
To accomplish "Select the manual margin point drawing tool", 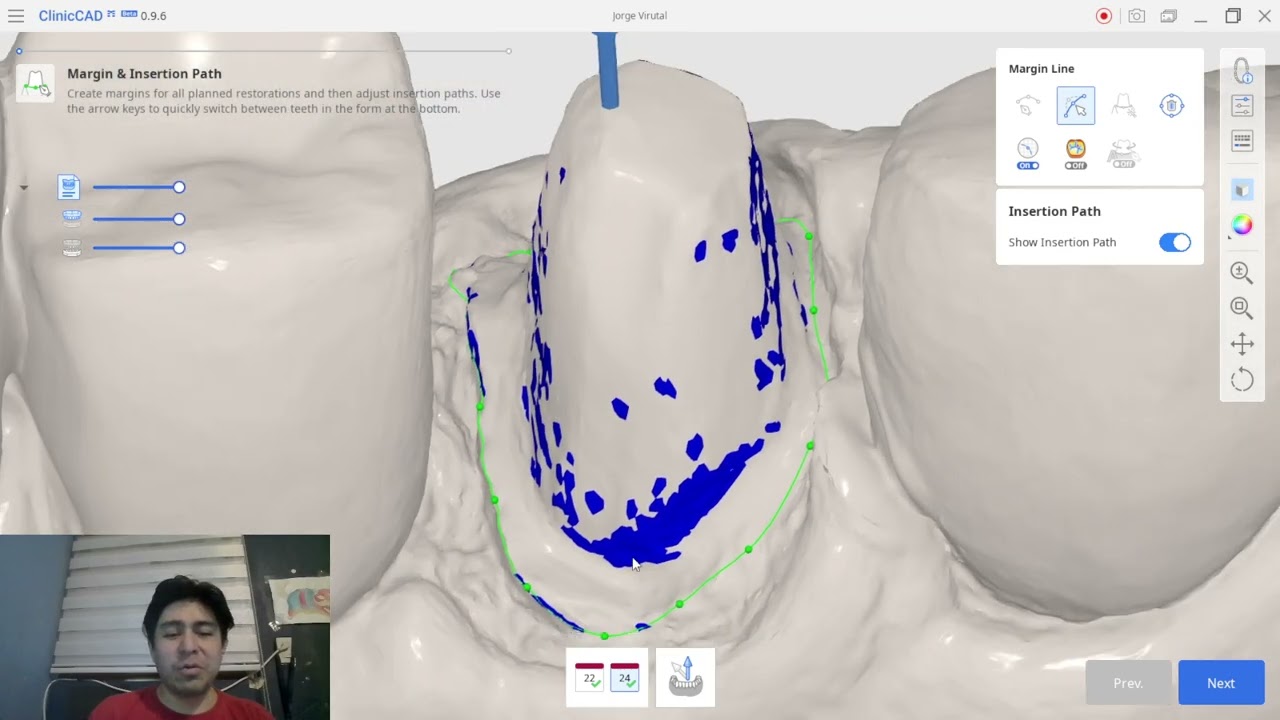I will pos(1076,105).
